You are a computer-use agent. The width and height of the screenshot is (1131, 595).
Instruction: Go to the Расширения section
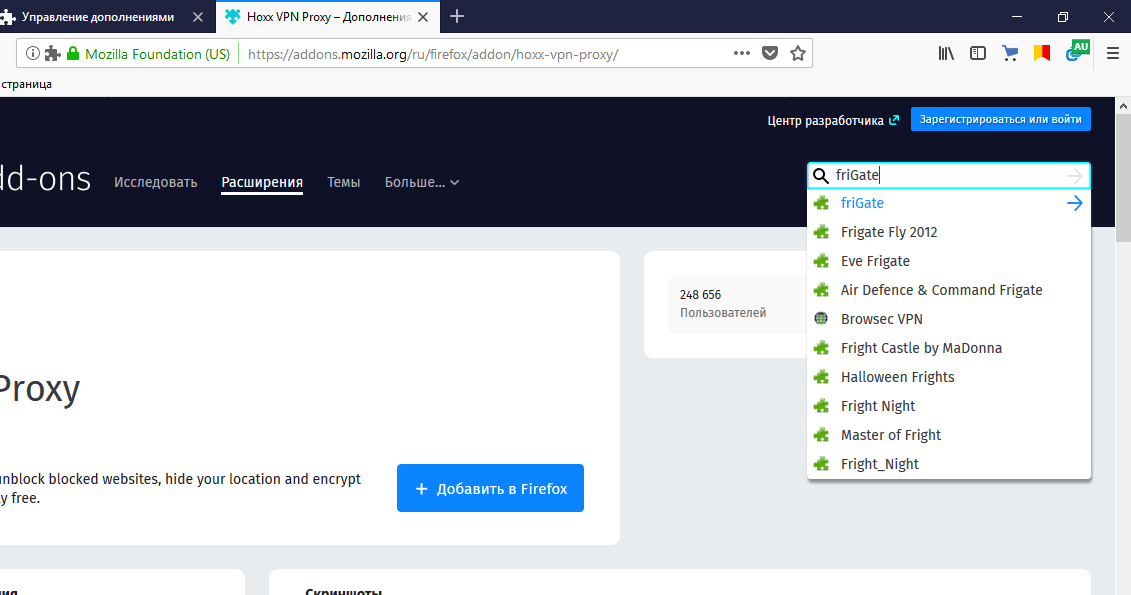262,182
